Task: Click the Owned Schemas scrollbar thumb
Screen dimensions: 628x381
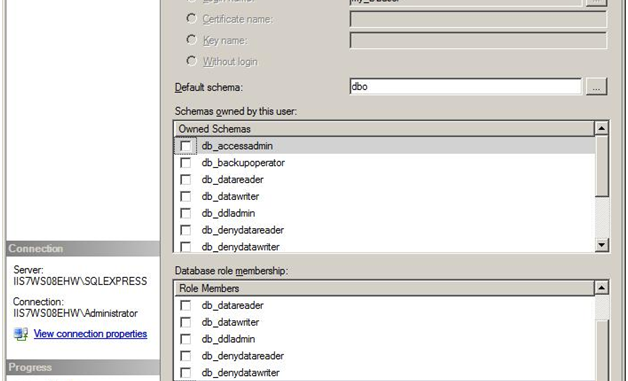Action: pos(602,166)
